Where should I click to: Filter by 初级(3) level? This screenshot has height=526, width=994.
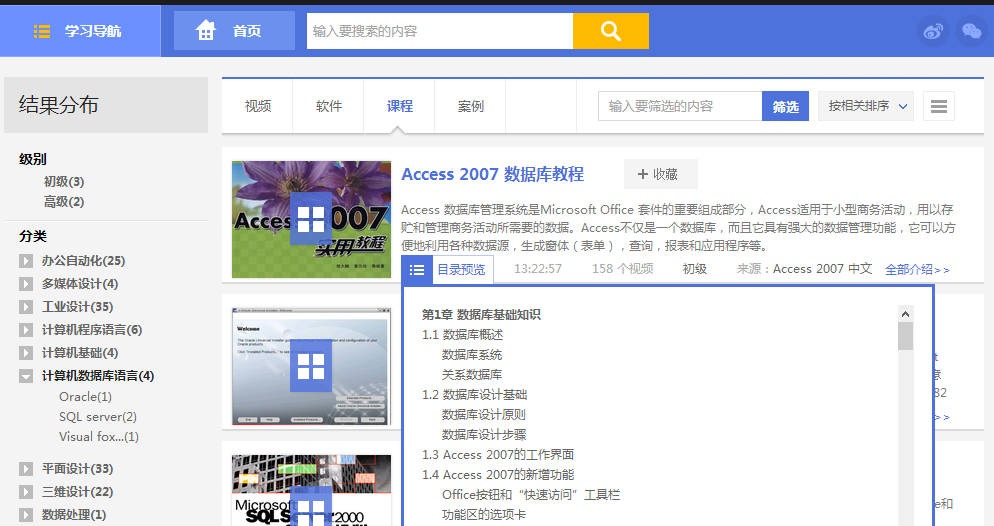pyautogui.click(x=64, y=182)
